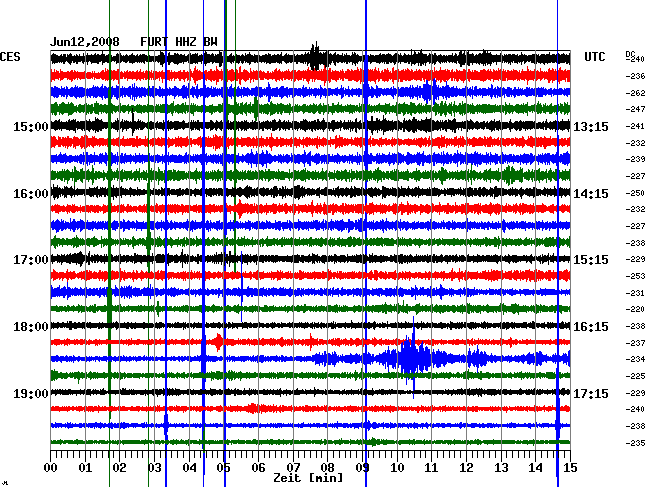Select the 18:00 local time label

[x=31, y=327]
